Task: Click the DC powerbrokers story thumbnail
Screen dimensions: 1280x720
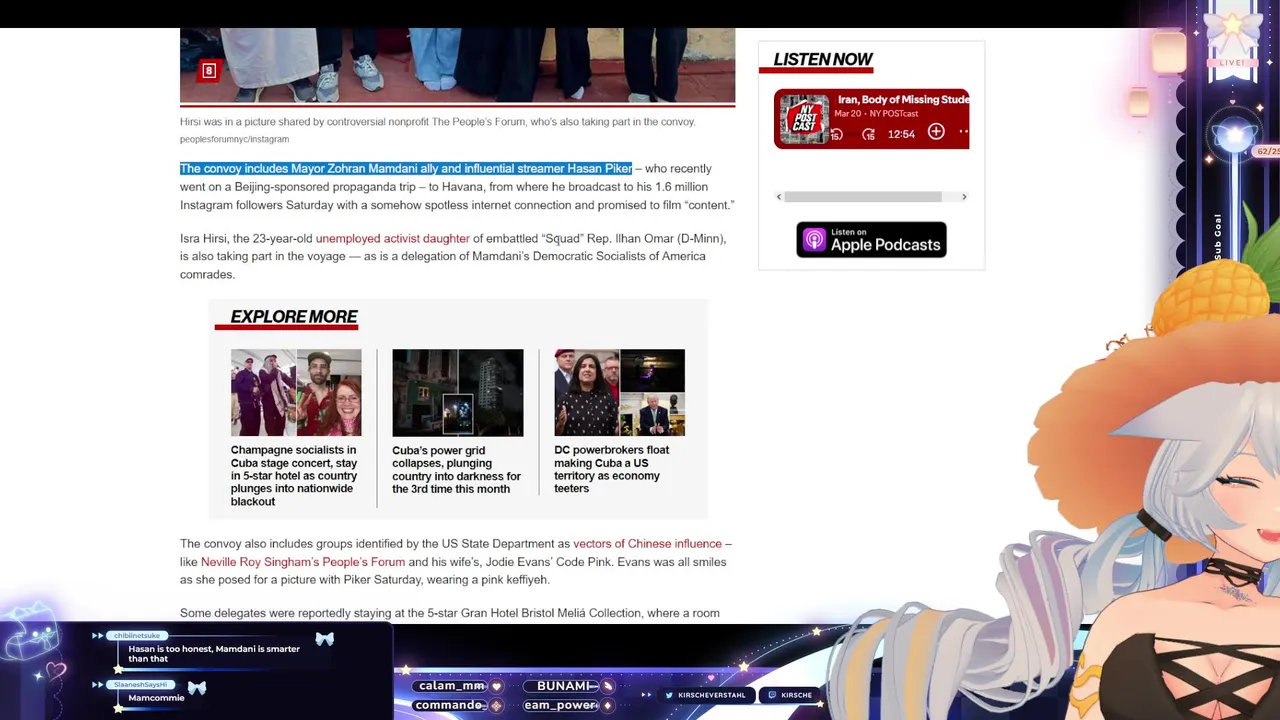Action: 619,392
